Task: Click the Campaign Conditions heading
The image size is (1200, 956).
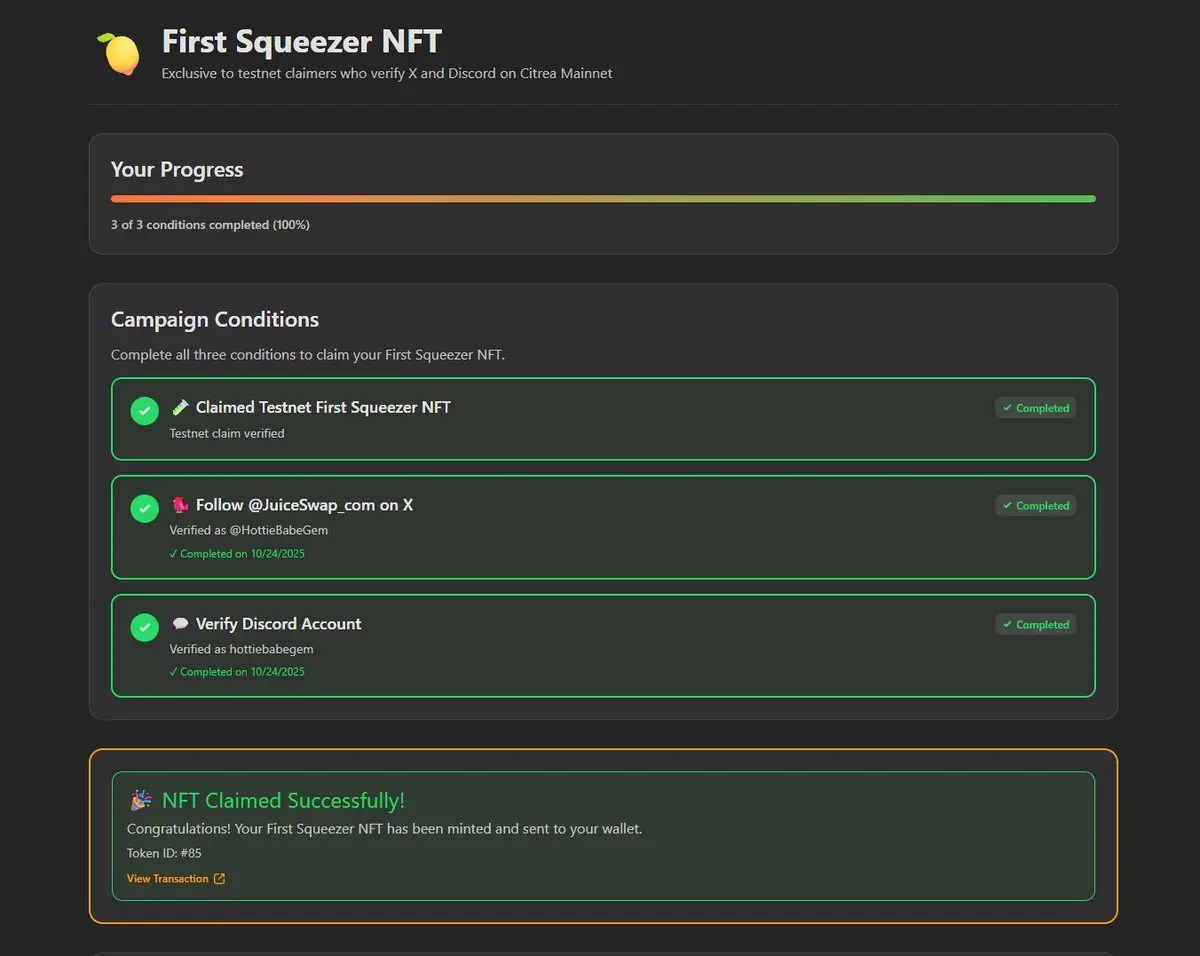Action: coord(215,320)
